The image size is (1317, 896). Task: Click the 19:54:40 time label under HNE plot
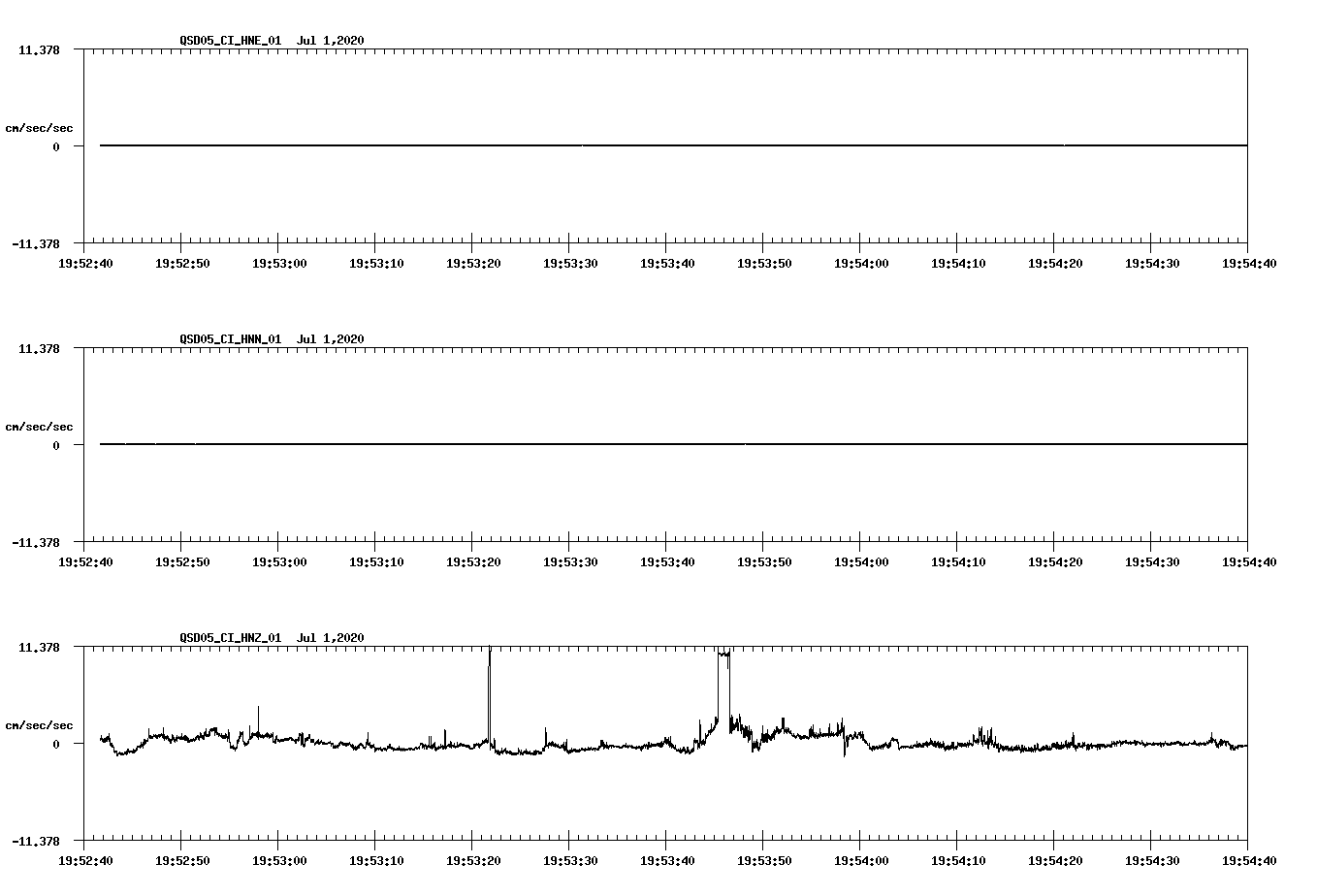coord(1249,263)
